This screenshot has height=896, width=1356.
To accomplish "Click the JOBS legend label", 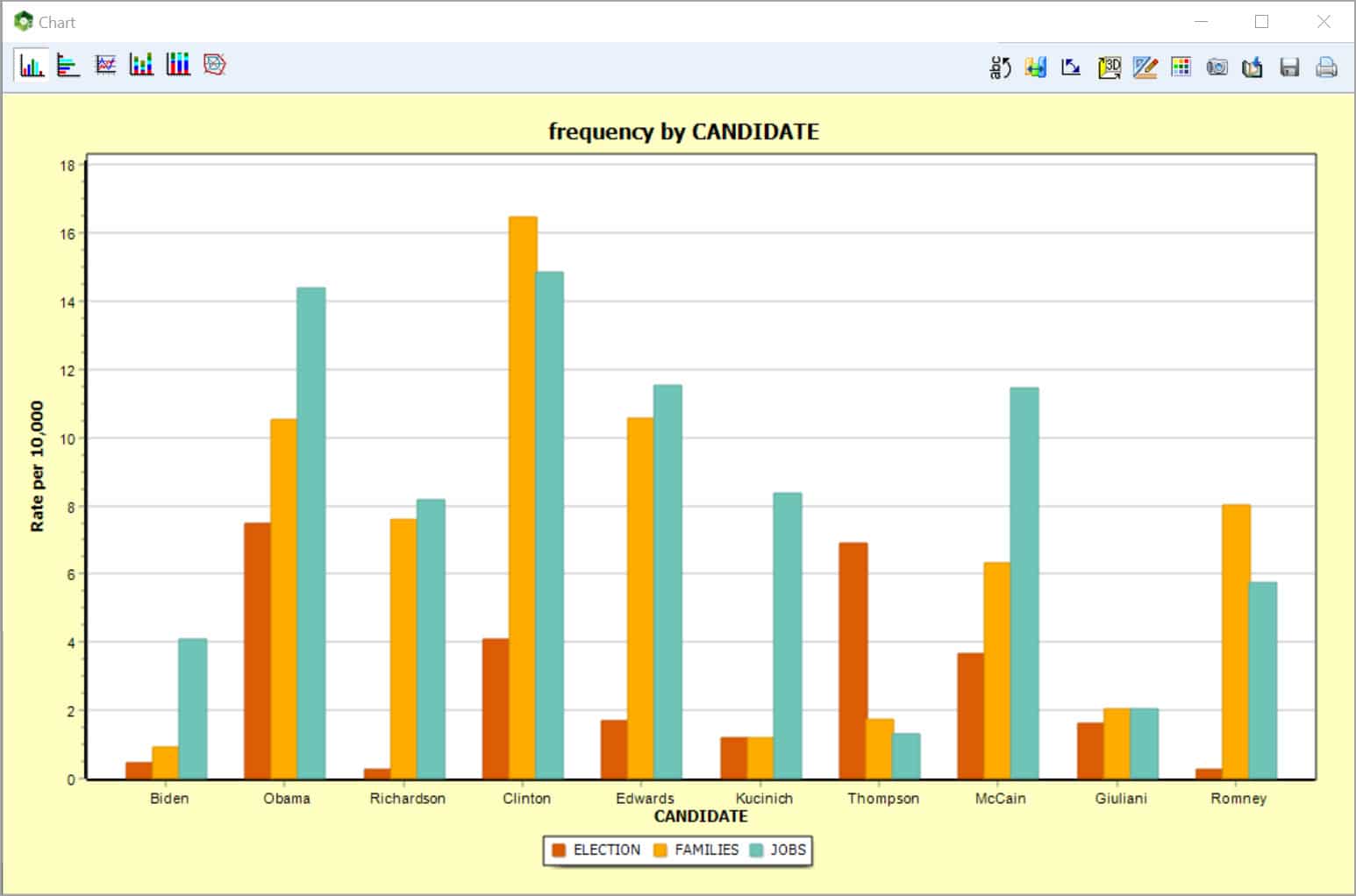I will point(788,850).
